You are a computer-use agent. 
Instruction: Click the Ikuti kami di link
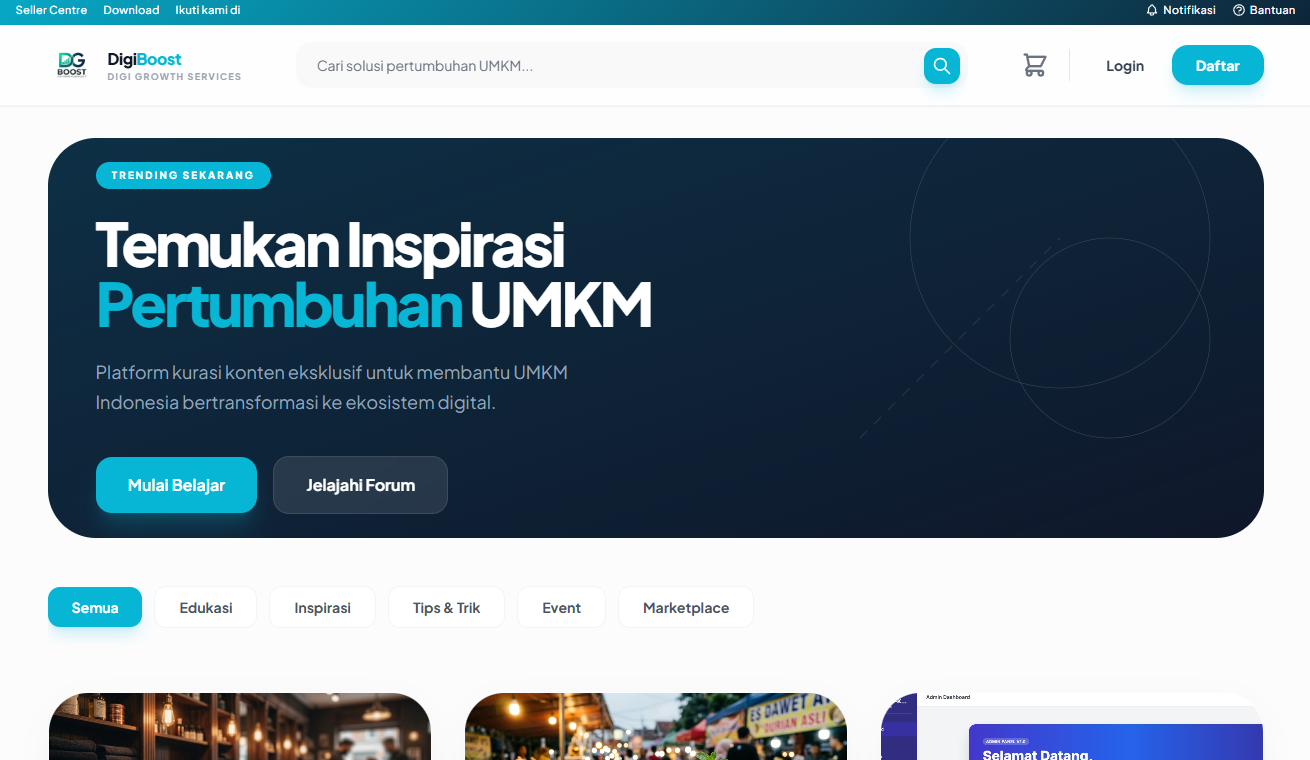[208, 10]
